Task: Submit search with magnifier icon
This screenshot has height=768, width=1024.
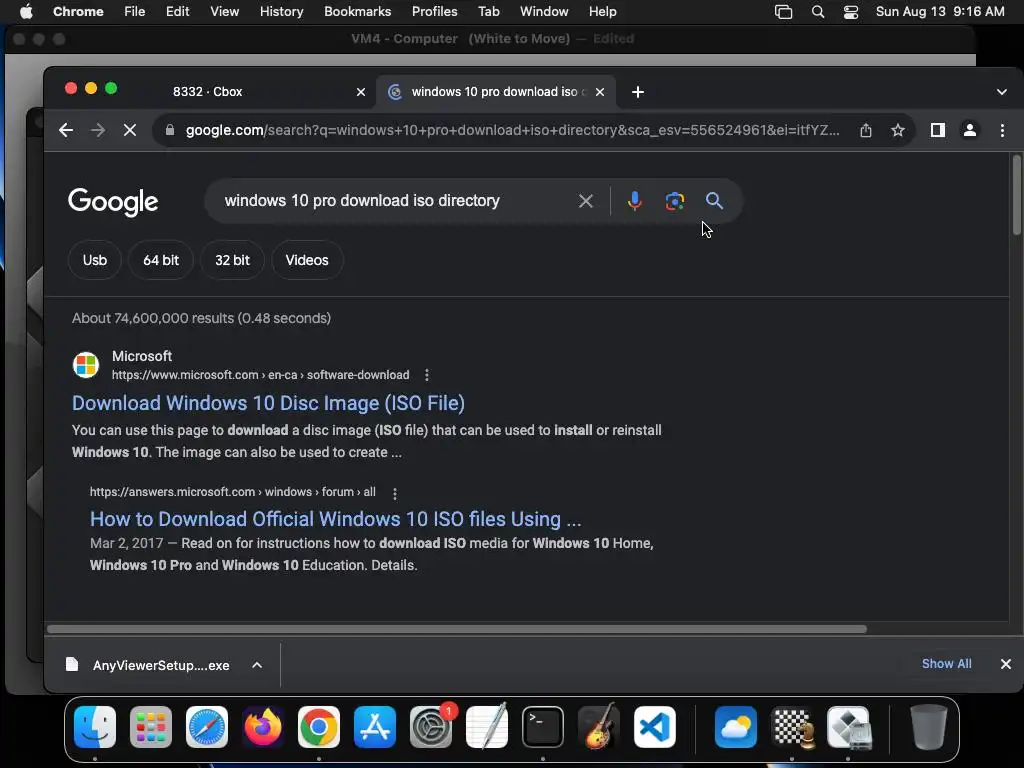Action: click(714, 201)
